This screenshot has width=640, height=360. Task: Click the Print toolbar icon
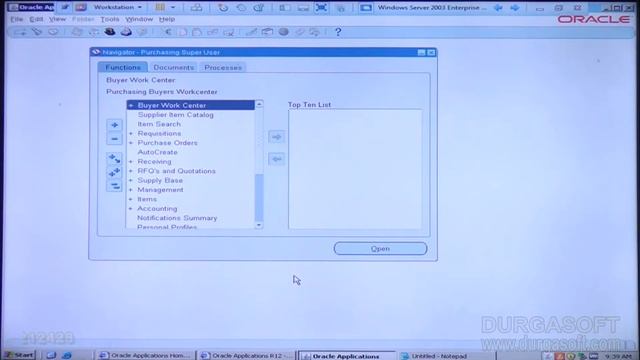pos(126,32)
